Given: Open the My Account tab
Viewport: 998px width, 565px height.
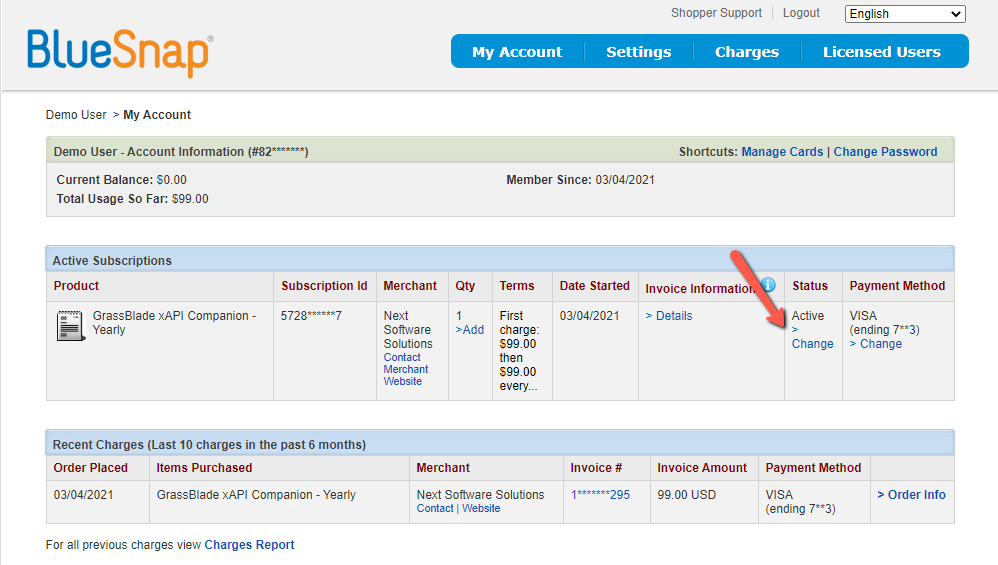Looking at the screenshot, I should (517, 52).
